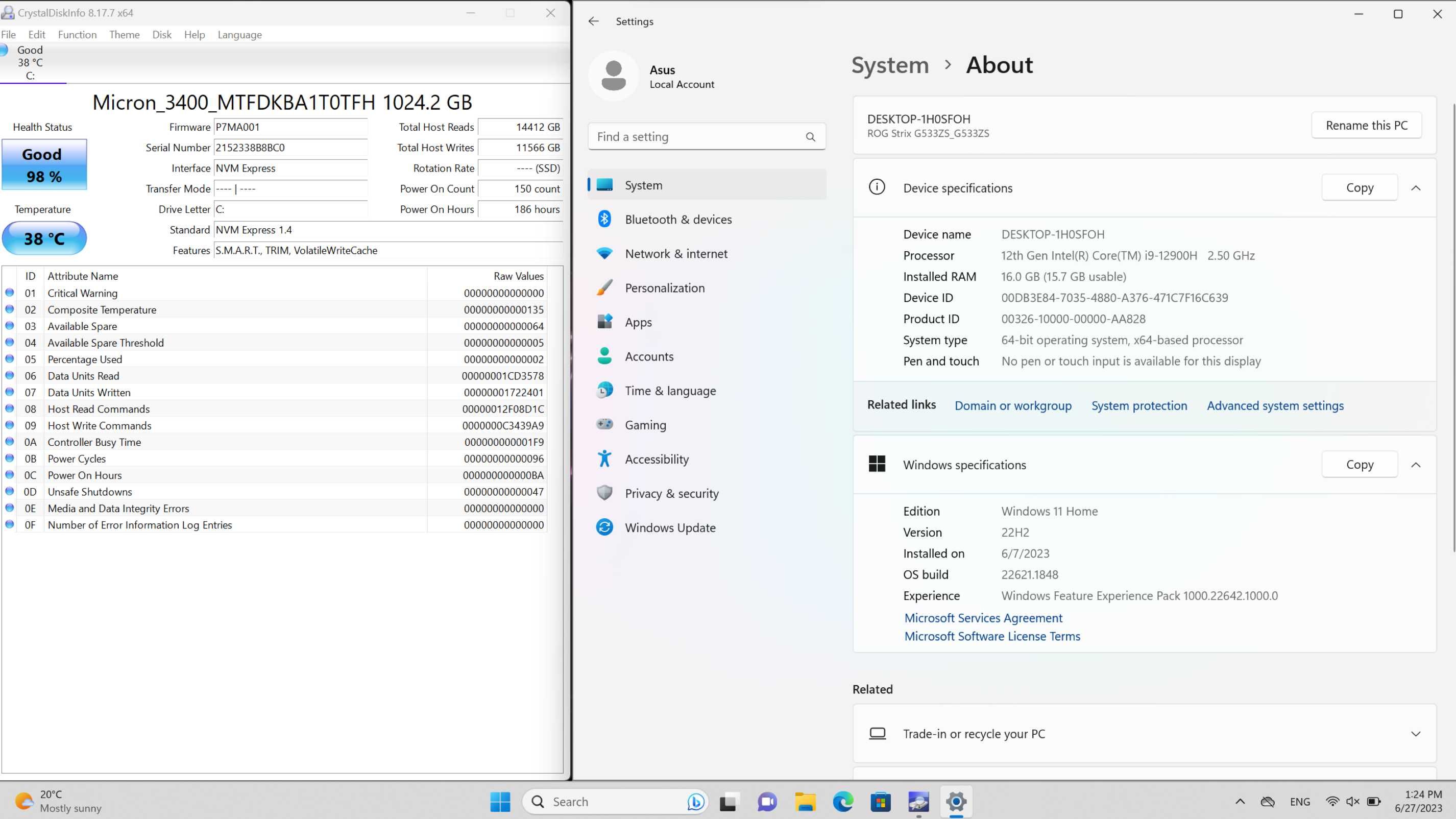Open the Help menu in CrystalDiskInfo
The width and height of the screenshot is (1456, 819).
click(195, 35)
